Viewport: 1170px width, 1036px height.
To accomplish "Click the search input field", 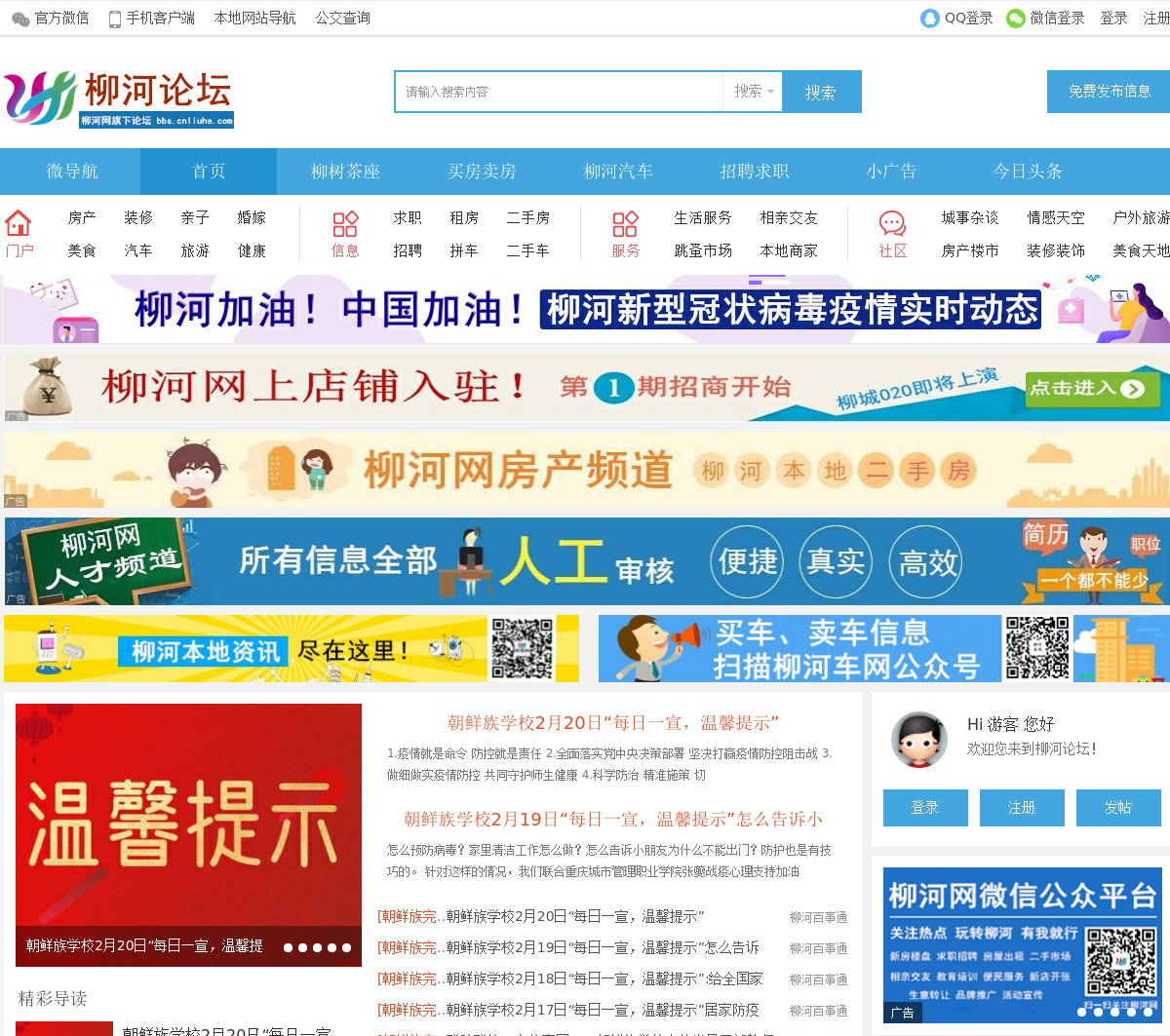I will (x=559, y=92).
